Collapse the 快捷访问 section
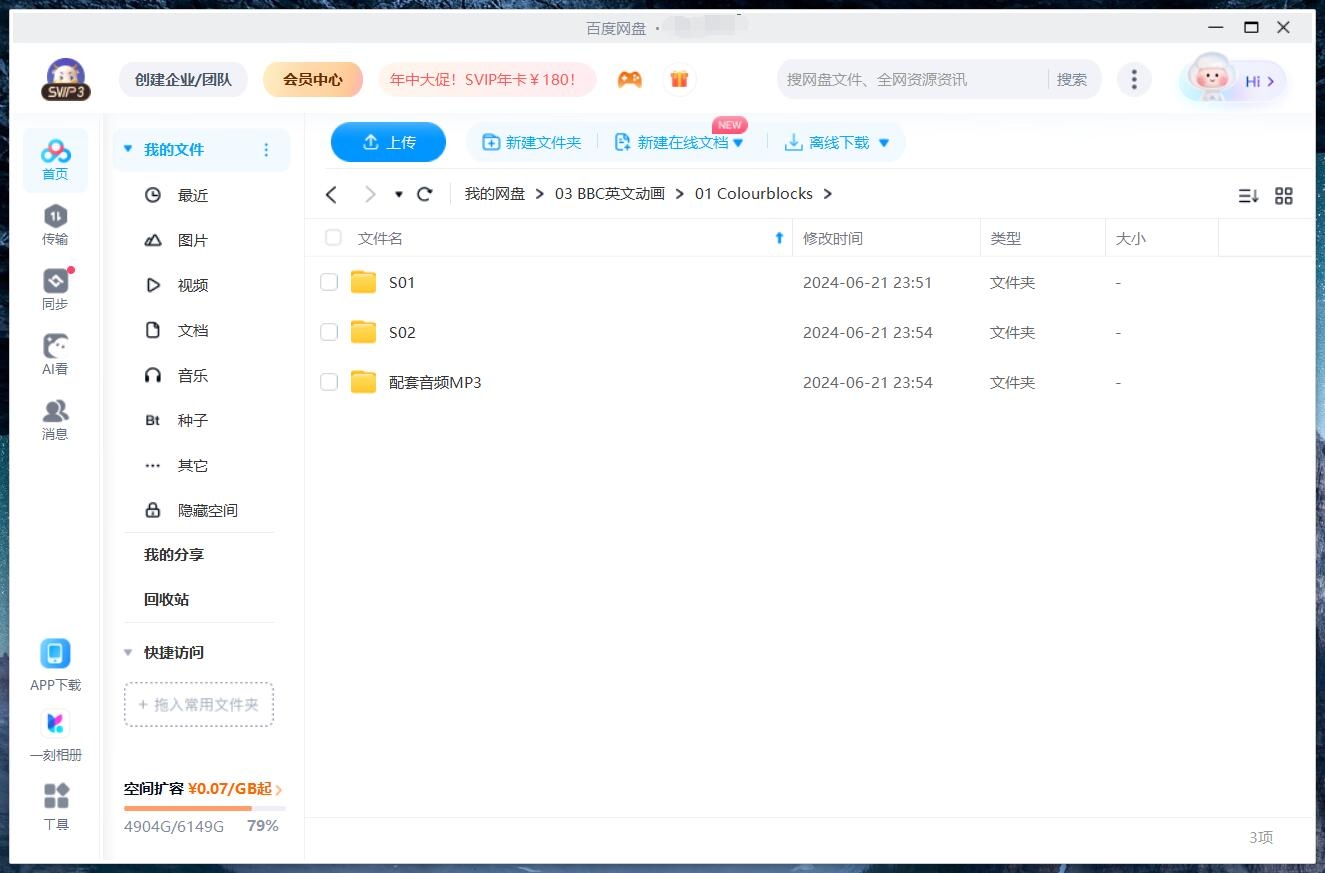Viewport: 1325px width, 873px height. 127,652
